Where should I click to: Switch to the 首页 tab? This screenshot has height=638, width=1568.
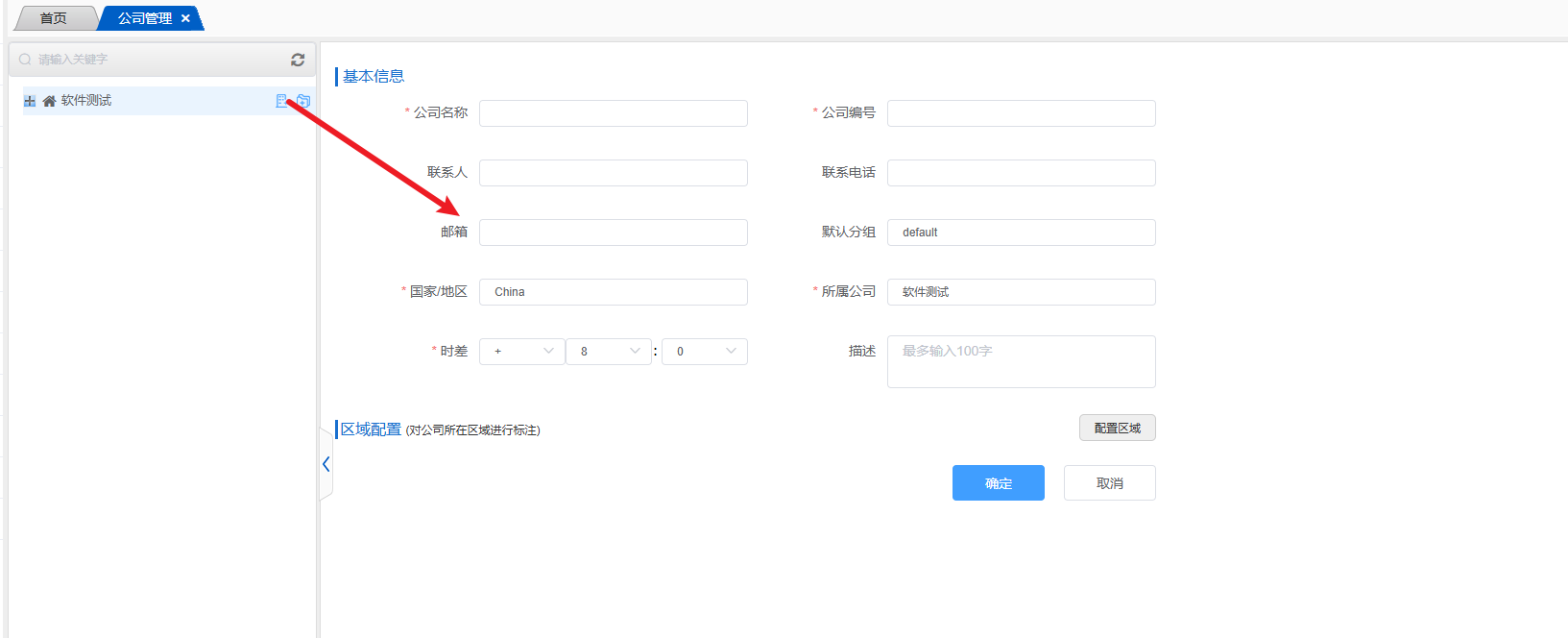54,18
